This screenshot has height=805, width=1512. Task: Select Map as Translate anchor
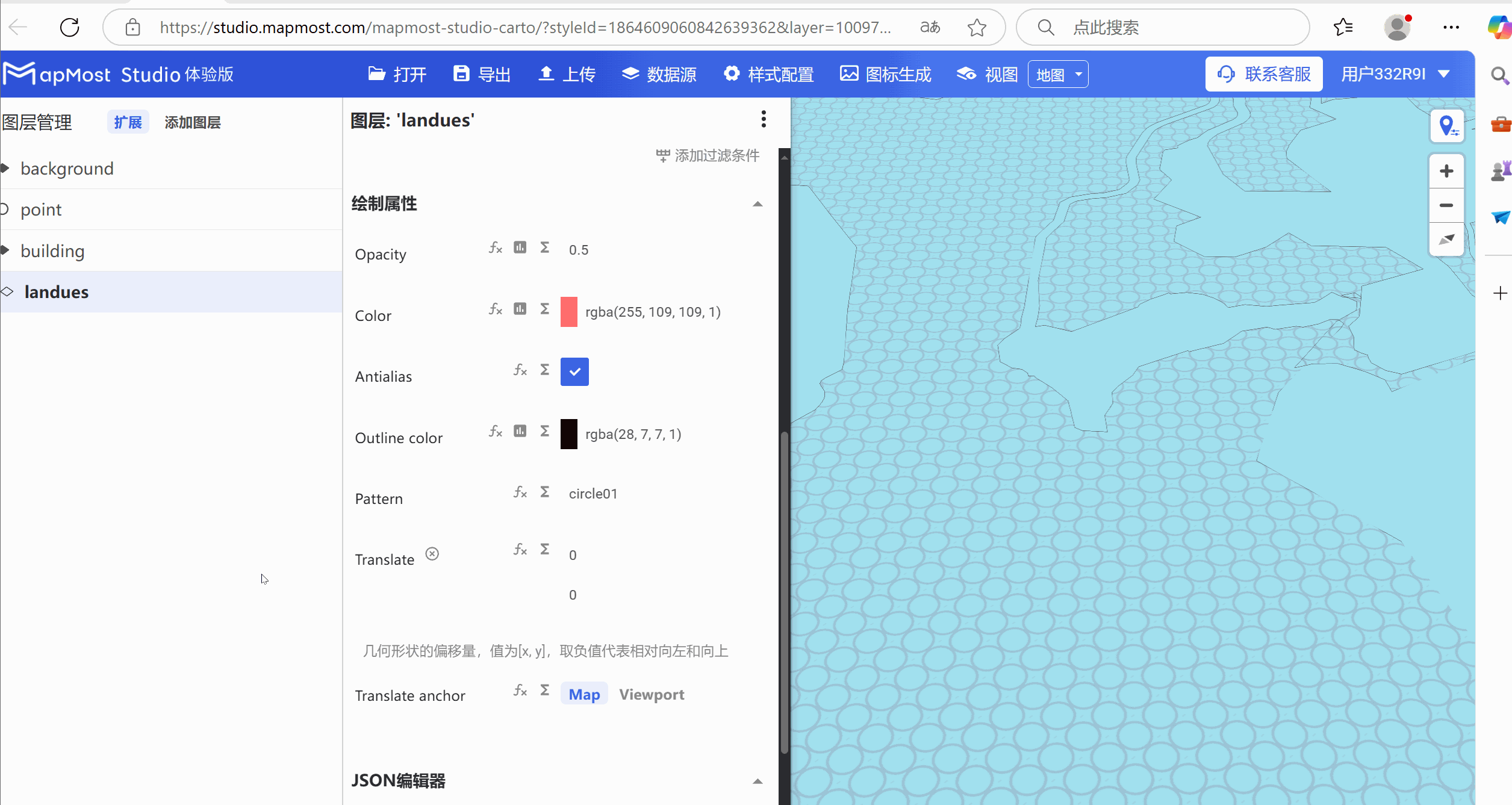tap(583, 694)
